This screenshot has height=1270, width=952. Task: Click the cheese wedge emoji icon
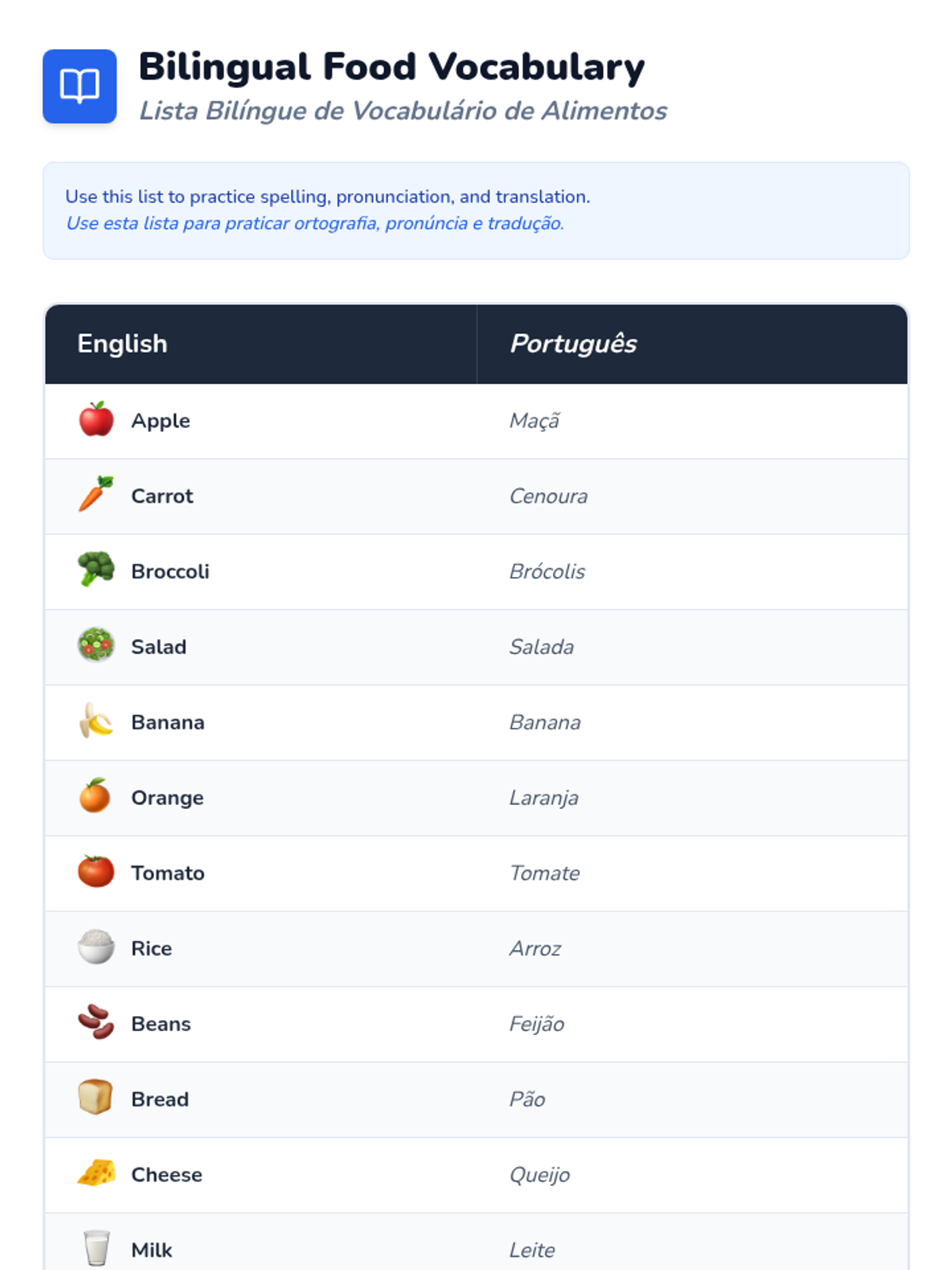pyautogui.click(x=96, y=1173)
